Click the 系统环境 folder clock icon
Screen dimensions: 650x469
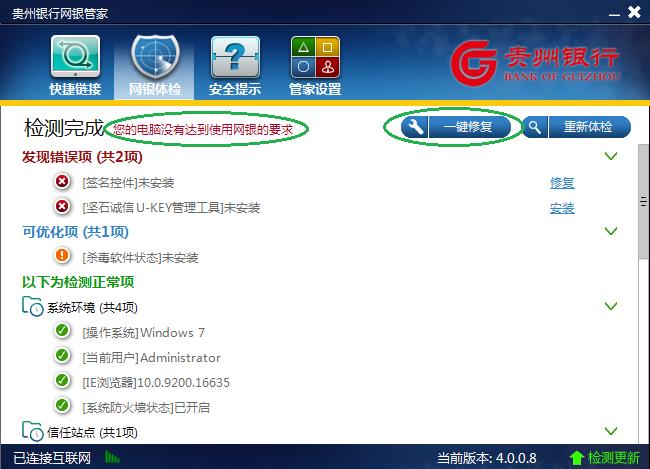32,306
